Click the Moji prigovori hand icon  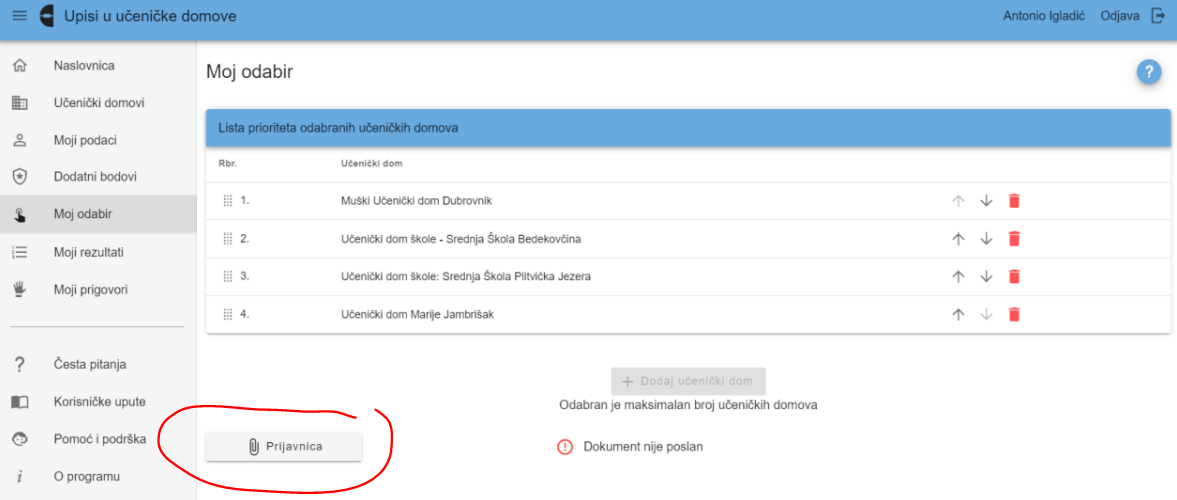point(20,289)
